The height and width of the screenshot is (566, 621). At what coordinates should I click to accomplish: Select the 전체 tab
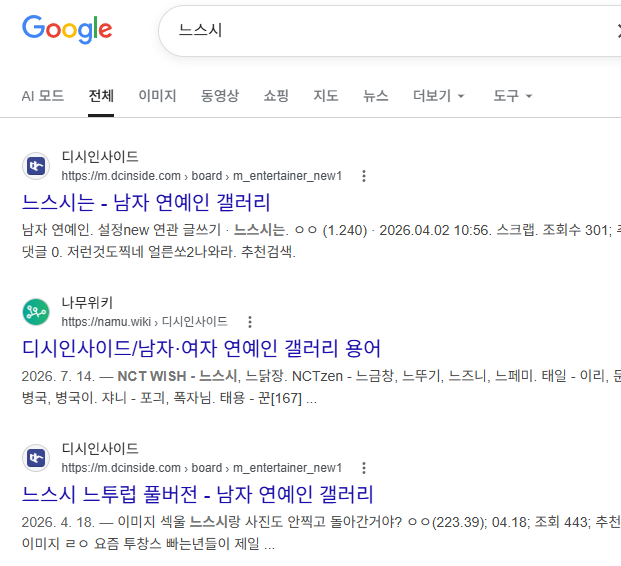pos(101,96)
